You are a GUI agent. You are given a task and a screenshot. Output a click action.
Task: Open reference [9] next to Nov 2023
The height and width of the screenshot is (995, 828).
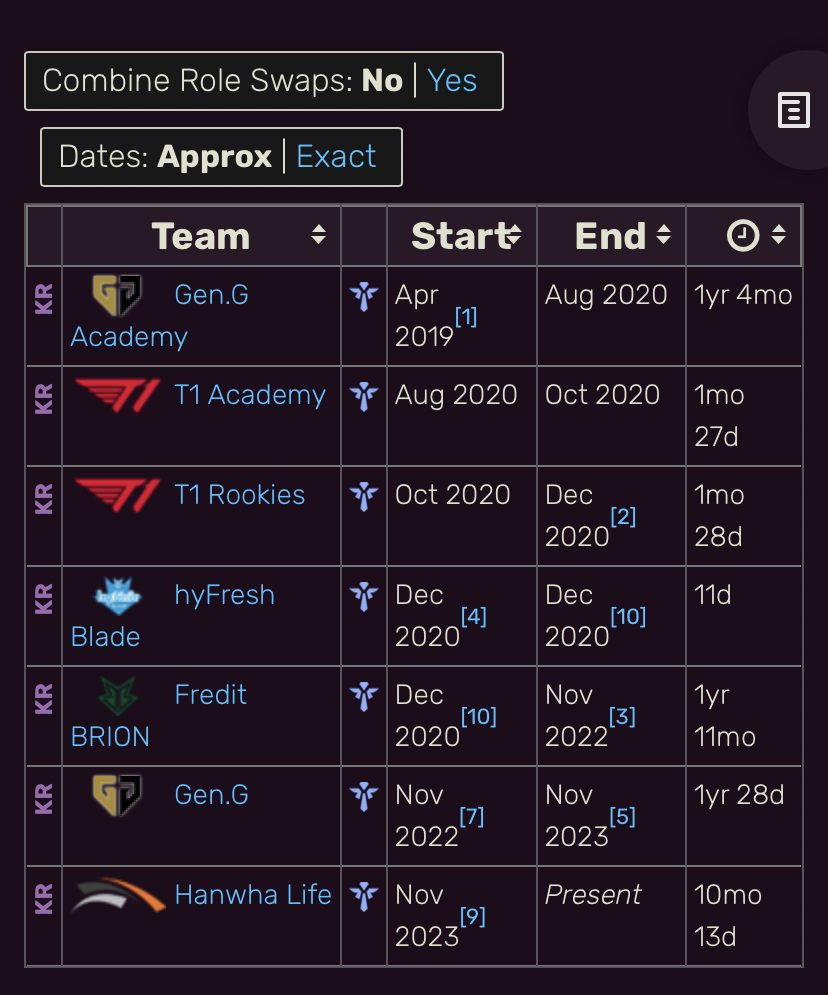pos(473,916)
